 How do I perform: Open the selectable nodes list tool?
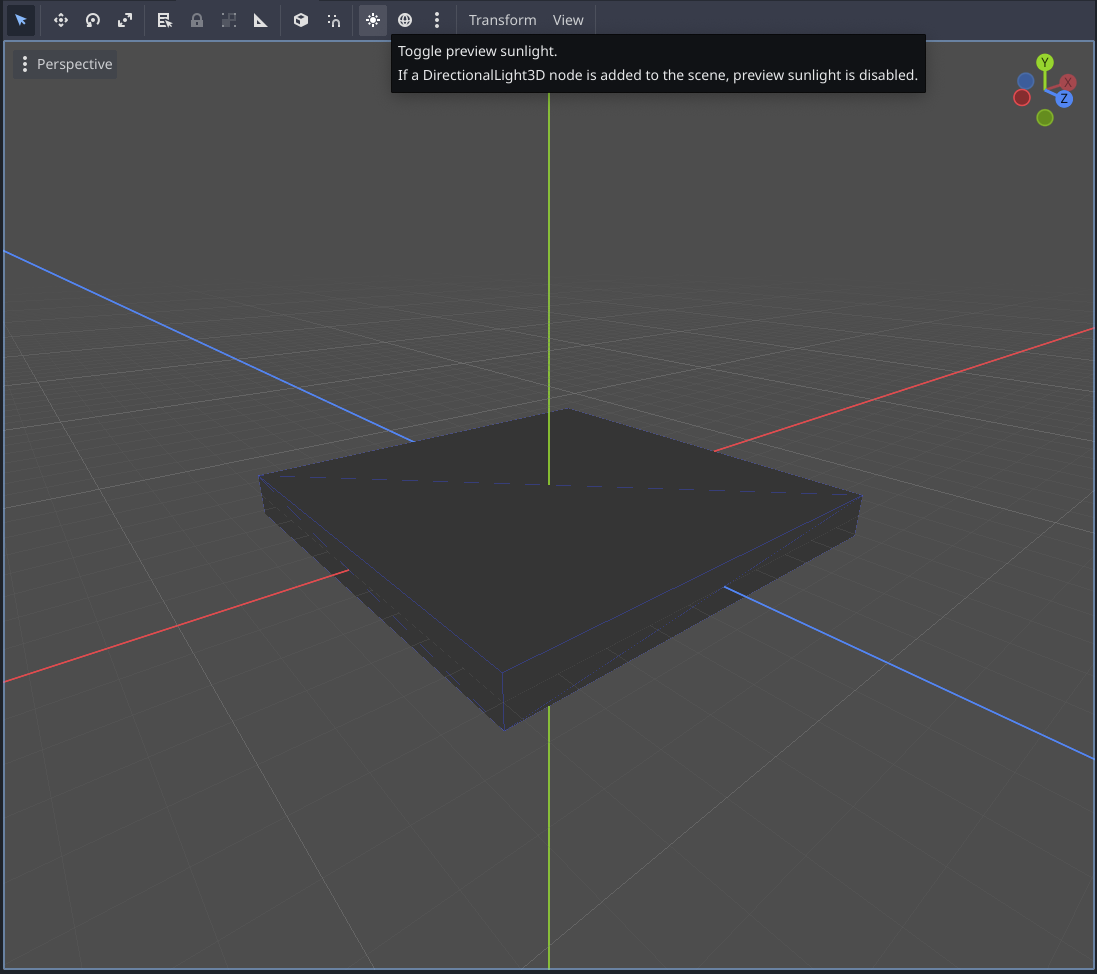pos(165,20)
